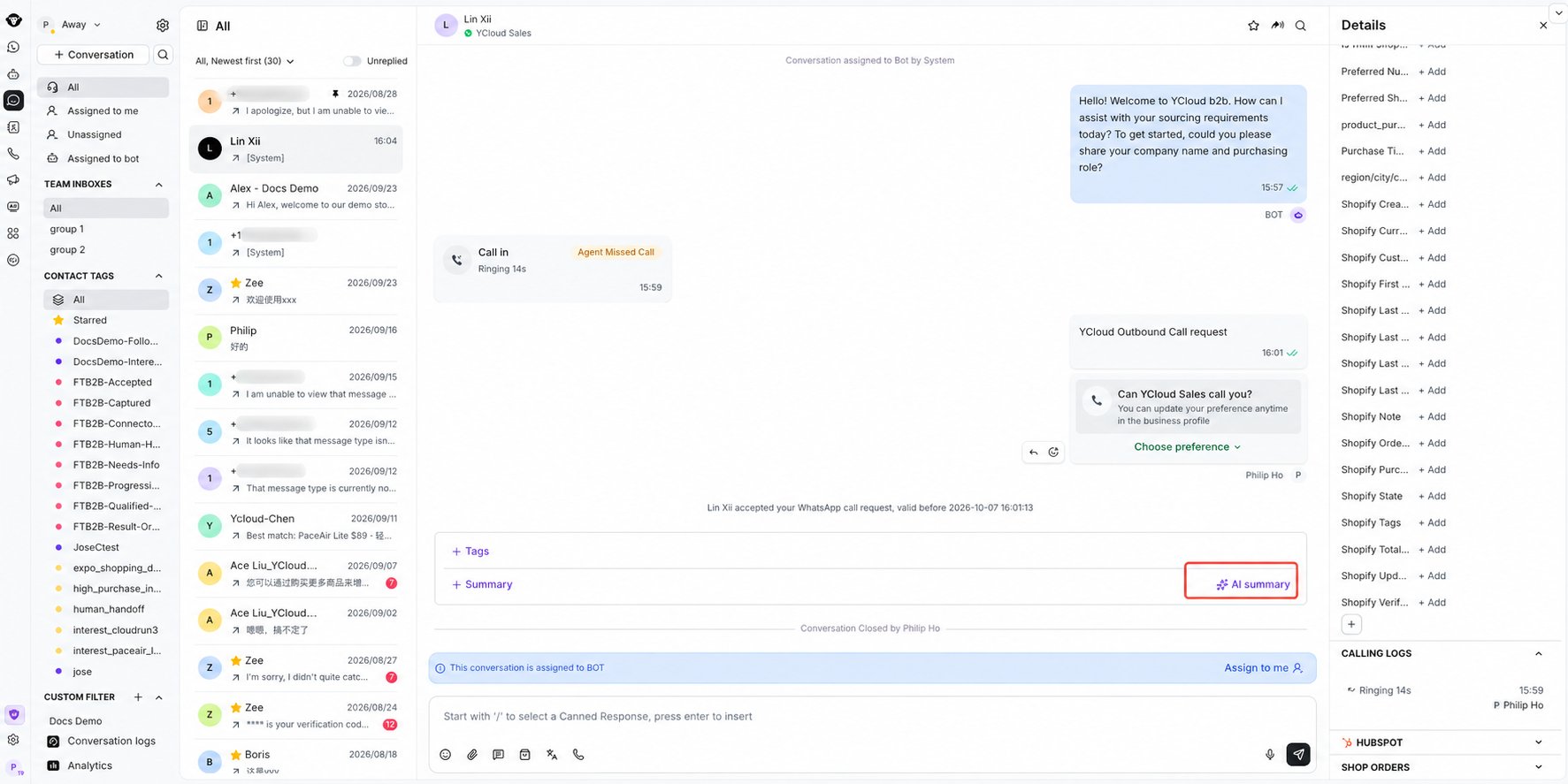Add value for Shopify Note field
Image resolution: width=1568 pixels, height=784 pixels.
(1433, 416)
